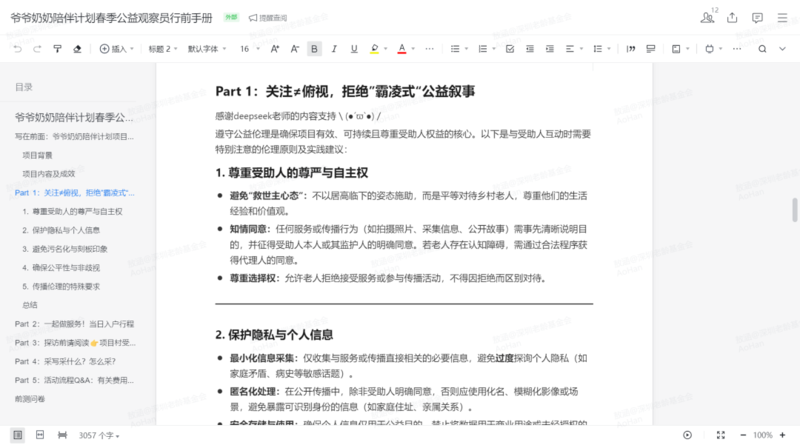800x445 pixels.
Task: Jump to 5. 传播伦理的特殊要求 in outline
Action: point(61,286)
